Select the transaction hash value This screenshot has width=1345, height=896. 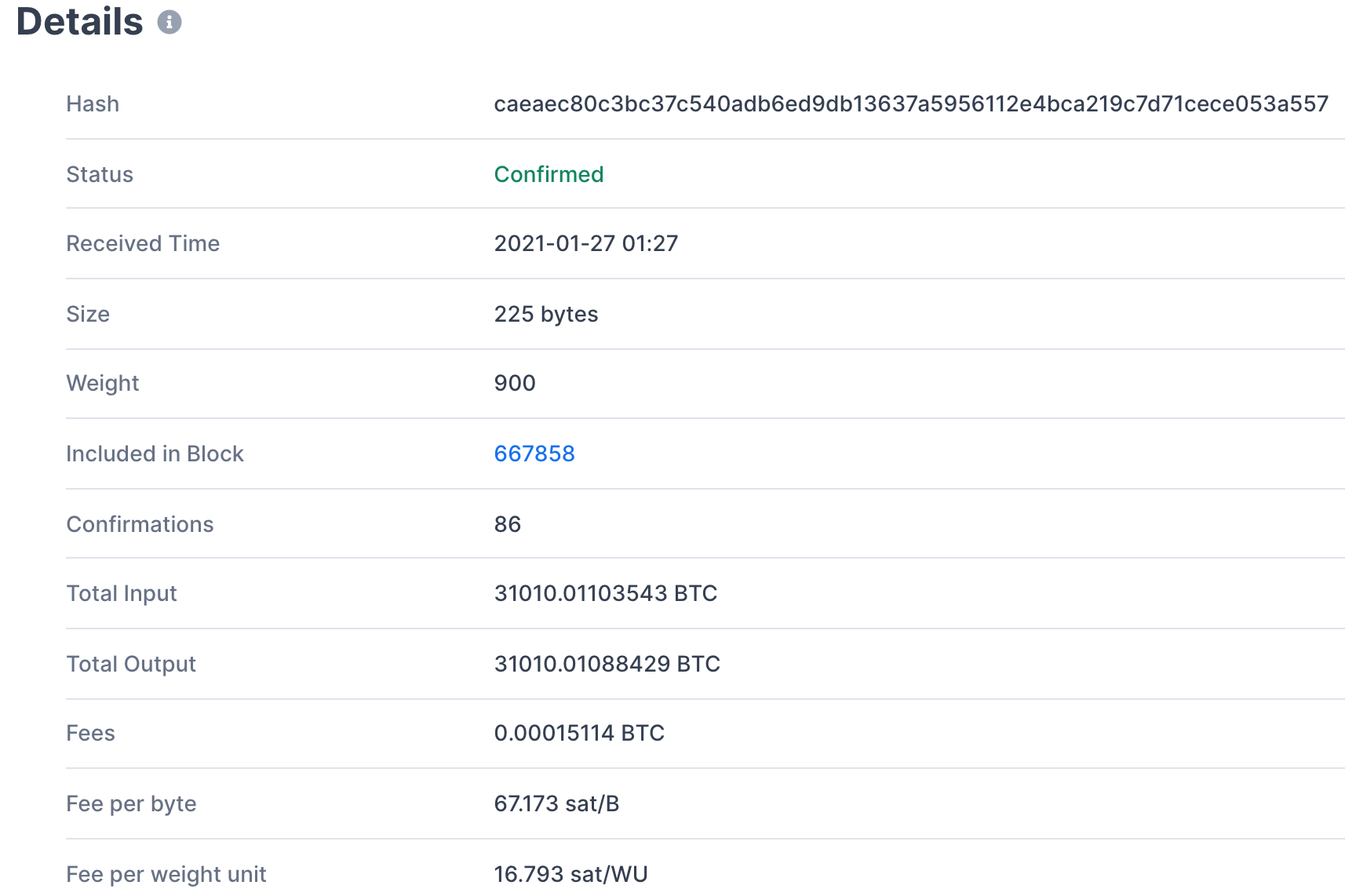coord(911,104)
